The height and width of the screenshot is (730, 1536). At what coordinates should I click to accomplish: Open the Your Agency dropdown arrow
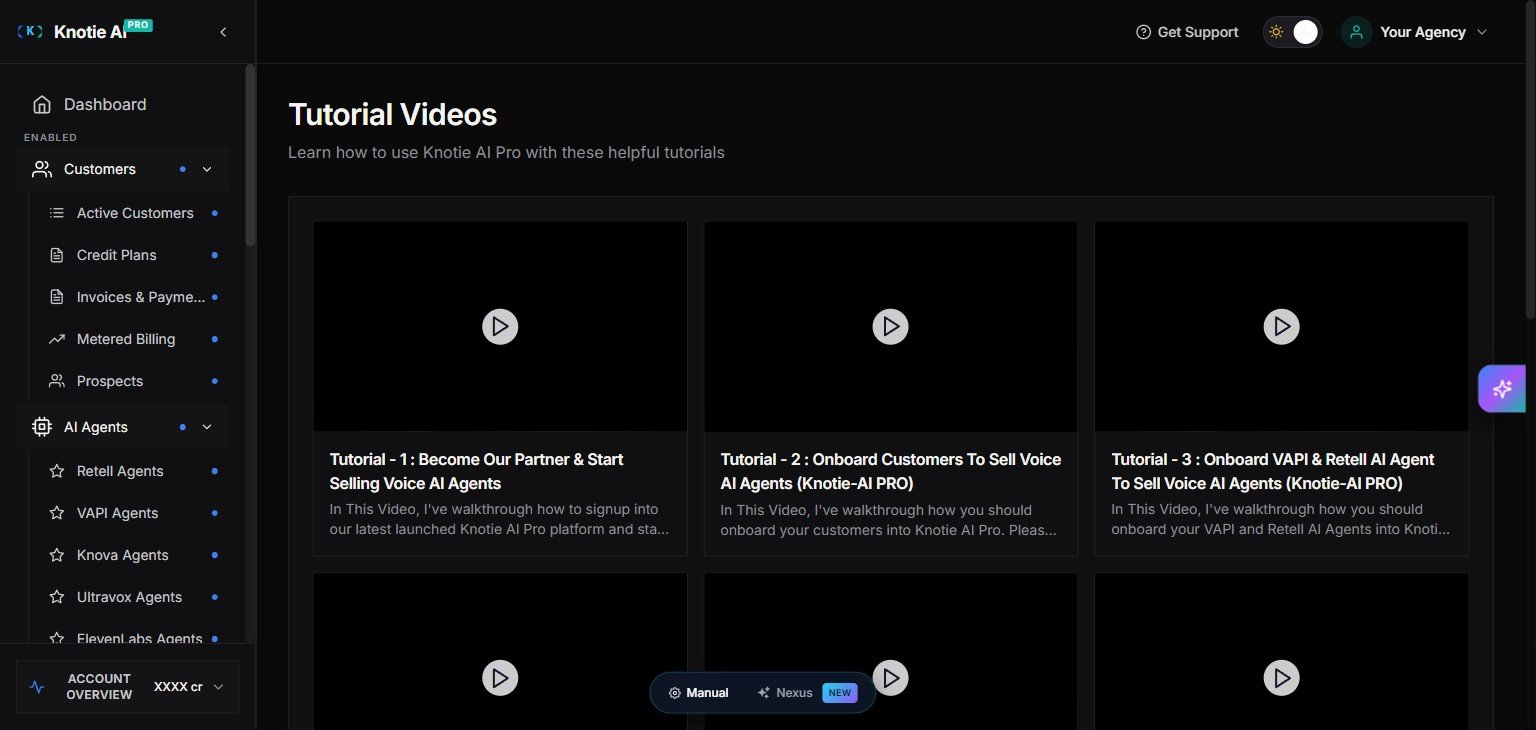[1482, 32]
